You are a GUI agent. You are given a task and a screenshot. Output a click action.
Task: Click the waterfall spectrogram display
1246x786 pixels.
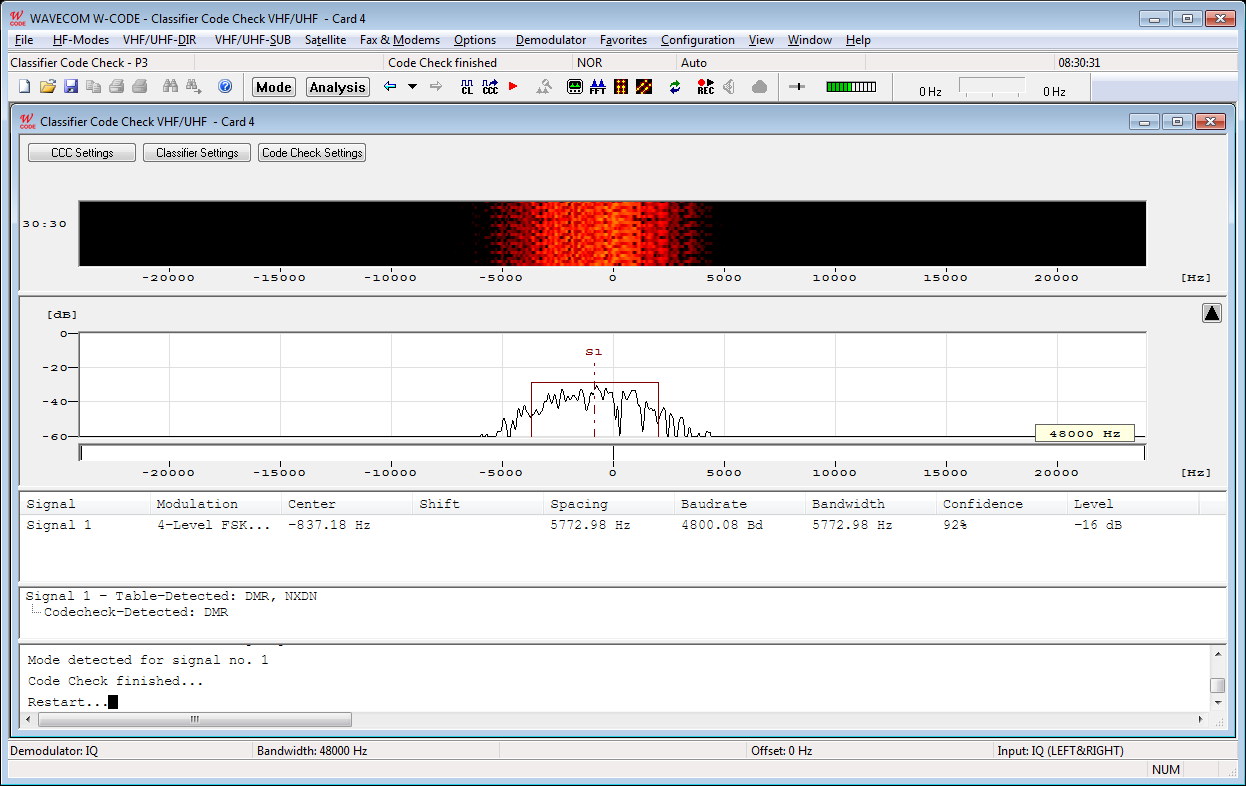(613, 233)
